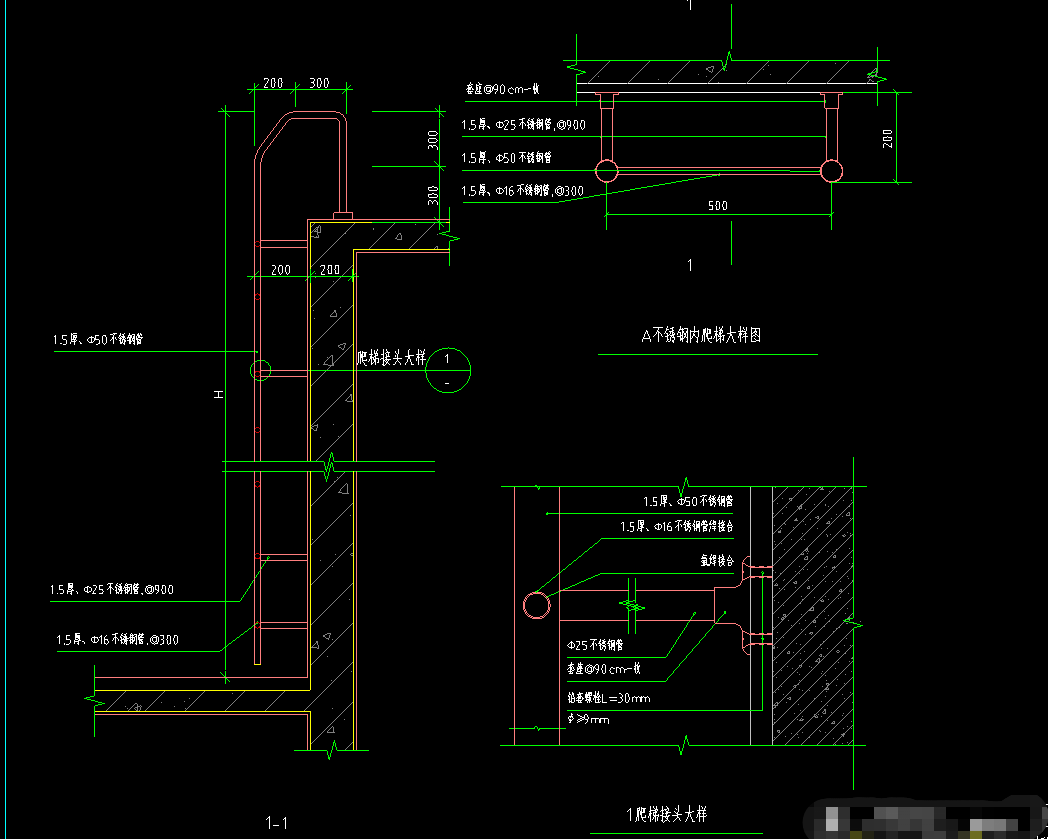Click the right Φ50 pipe circle in plan detail A
The height and width of the screenshot is (839, 1048).
[x=831, y=171]
